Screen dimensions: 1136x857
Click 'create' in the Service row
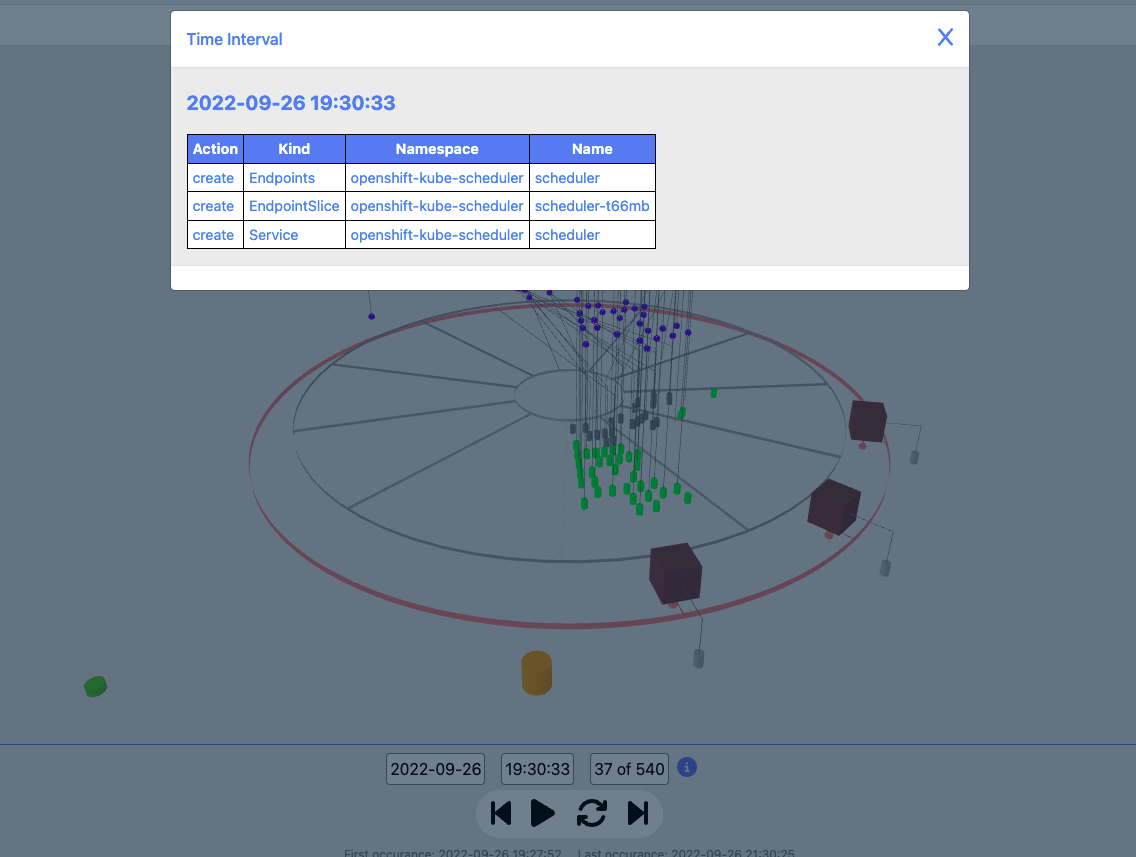point(213,235)
